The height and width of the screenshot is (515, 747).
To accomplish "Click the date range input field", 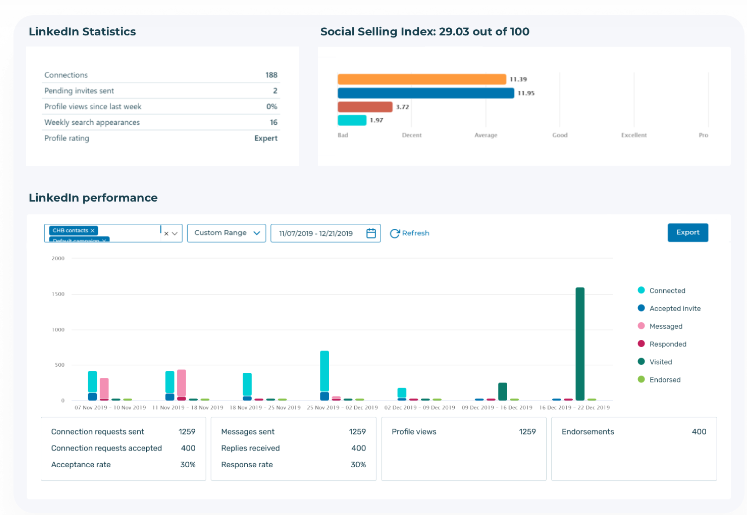I will click(325, 233).
